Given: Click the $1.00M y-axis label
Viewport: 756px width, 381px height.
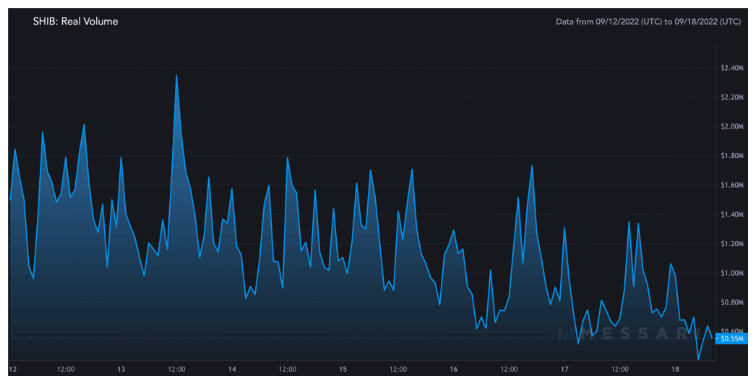Looking at the screenshot, I should click(731, 273).
